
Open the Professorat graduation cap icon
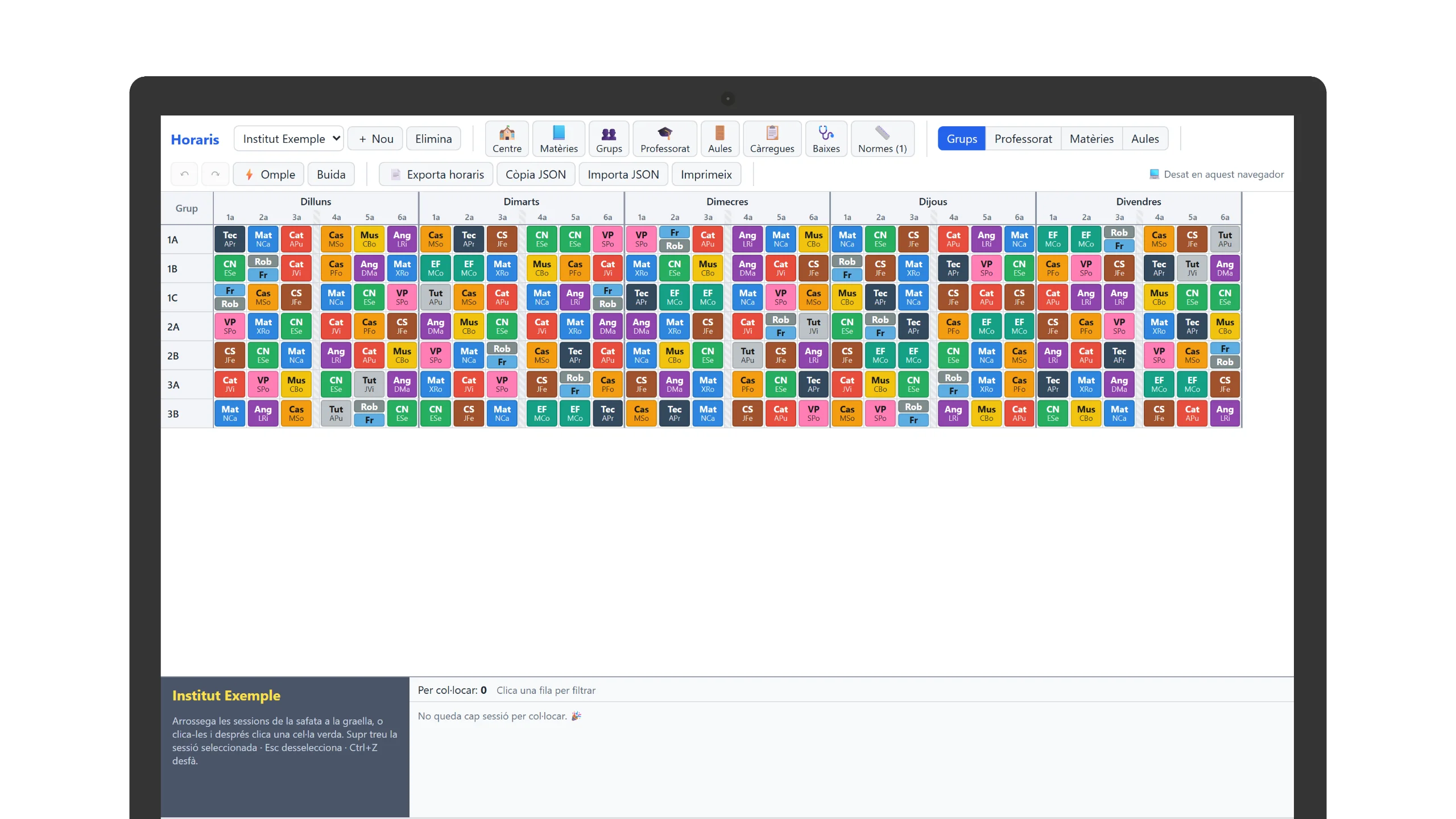pyautogui.click(x=664, y=139)
